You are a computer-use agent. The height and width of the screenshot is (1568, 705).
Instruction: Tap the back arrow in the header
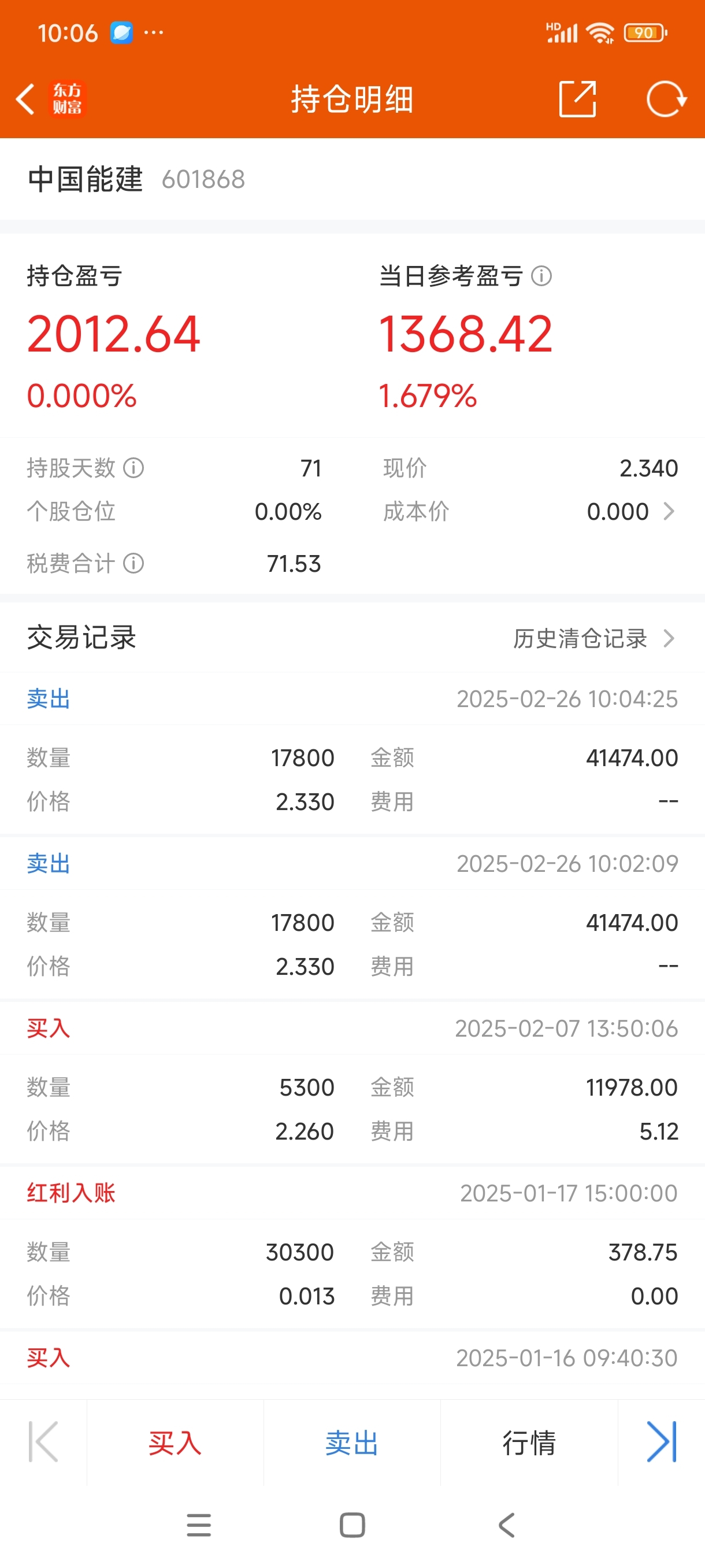click(25, 99)
